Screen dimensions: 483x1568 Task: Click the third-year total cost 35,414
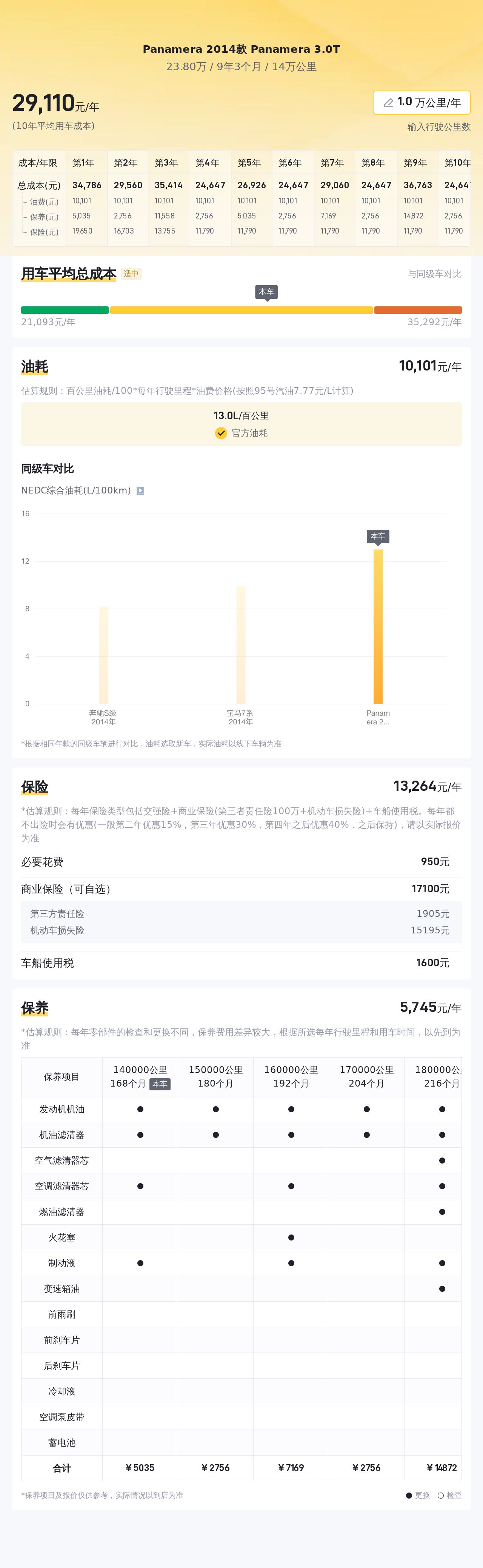169,185
